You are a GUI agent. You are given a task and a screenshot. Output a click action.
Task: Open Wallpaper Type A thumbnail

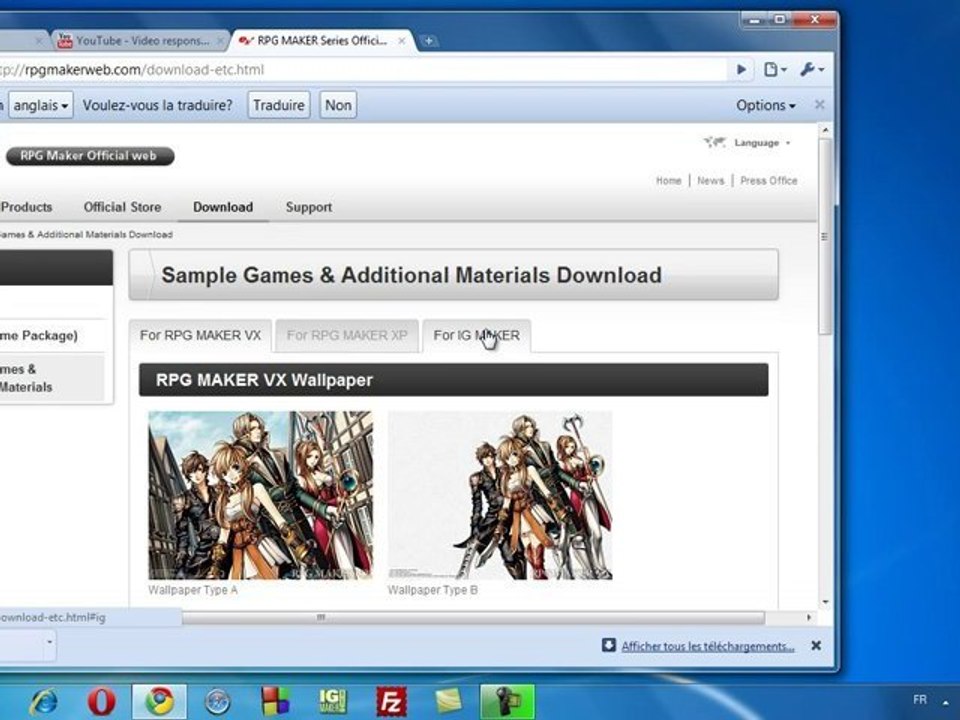[x=260, y=495]
